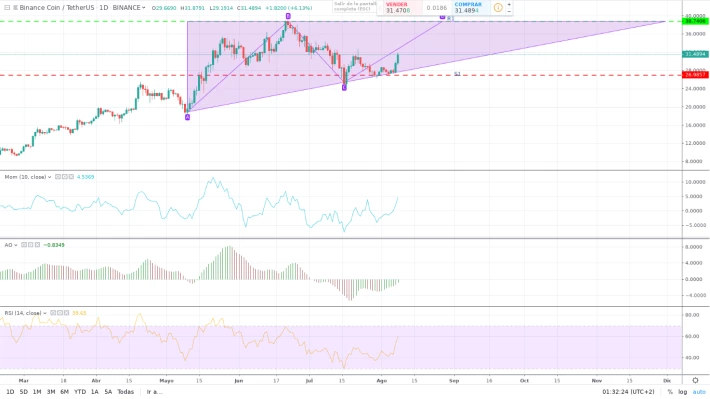Image resolution: width=710 pixels, height=399 pixels.
Task: Toggle auto scale with the auto button
Action: 699,392
